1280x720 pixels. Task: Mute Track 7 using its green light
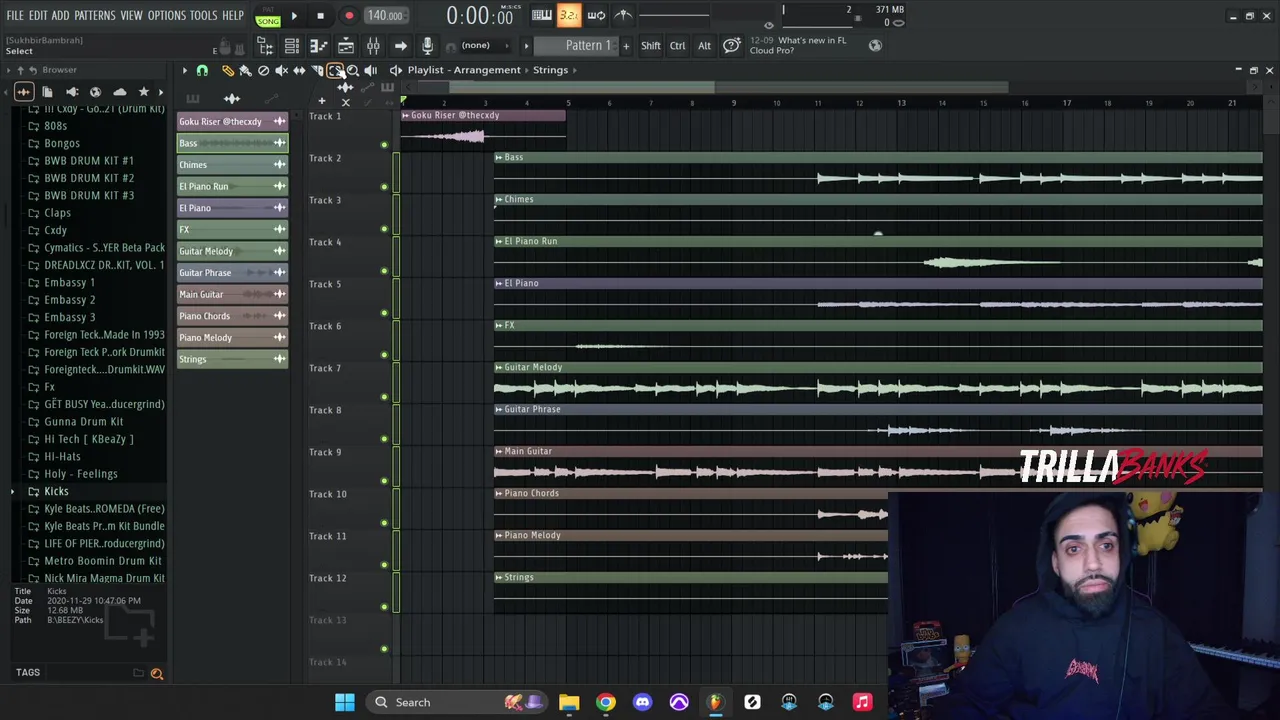tap(384, 397)
